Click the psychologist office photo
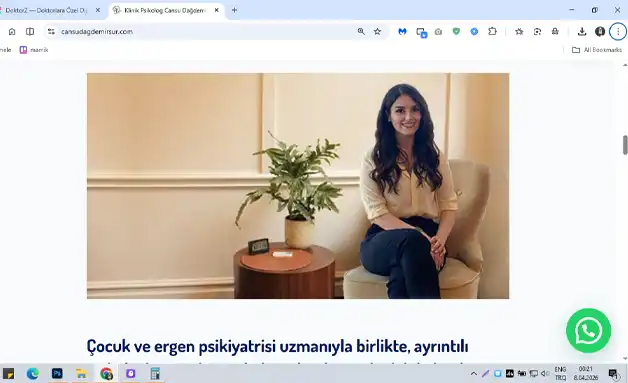Image resolution: width=628 pixels, height=383 pixels. 298,186
